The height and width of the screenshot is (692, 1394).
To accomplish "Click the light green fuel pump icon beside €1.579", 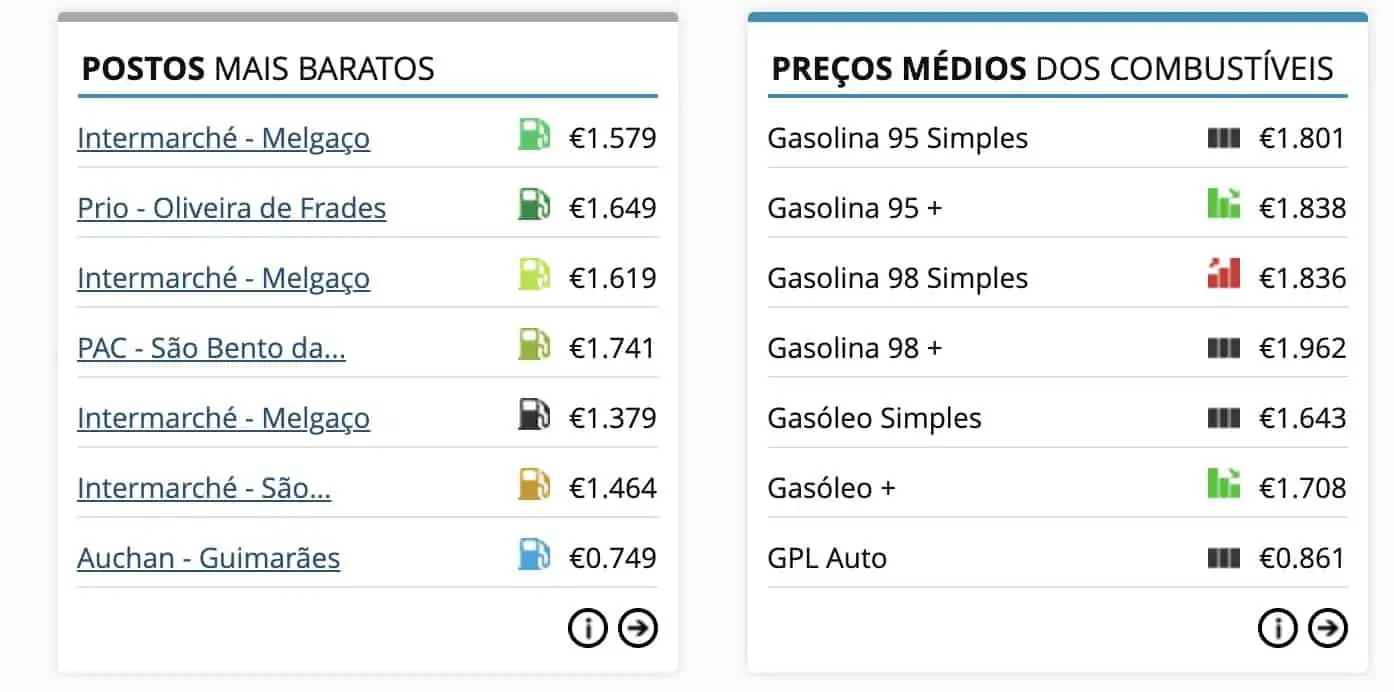I will click(x=534, y=135).
